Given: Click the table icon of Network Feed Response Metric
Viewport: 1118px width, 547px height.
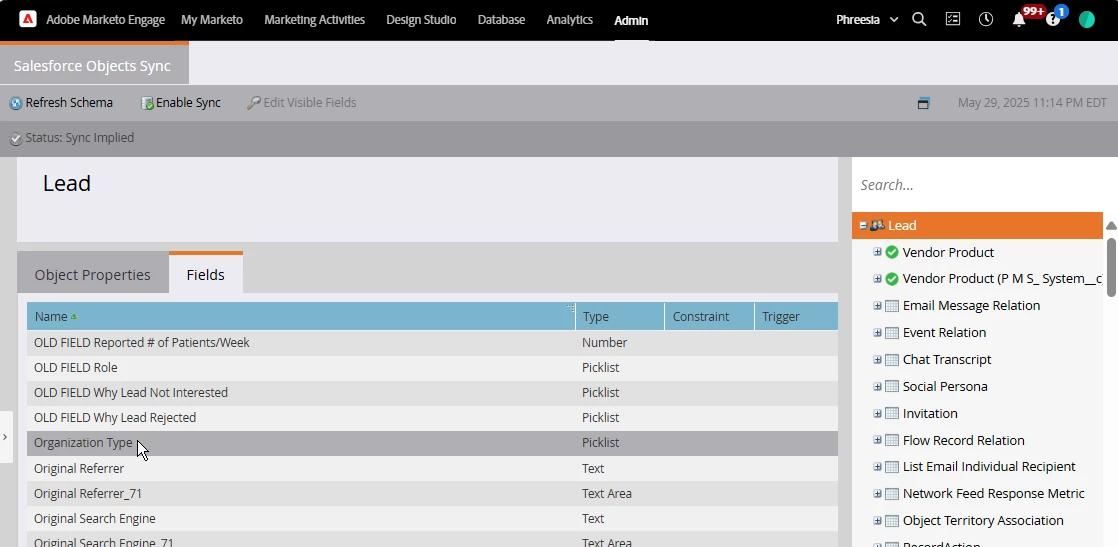Looking at the screenshot, I should pyautogui.click(x=892, y=494).
